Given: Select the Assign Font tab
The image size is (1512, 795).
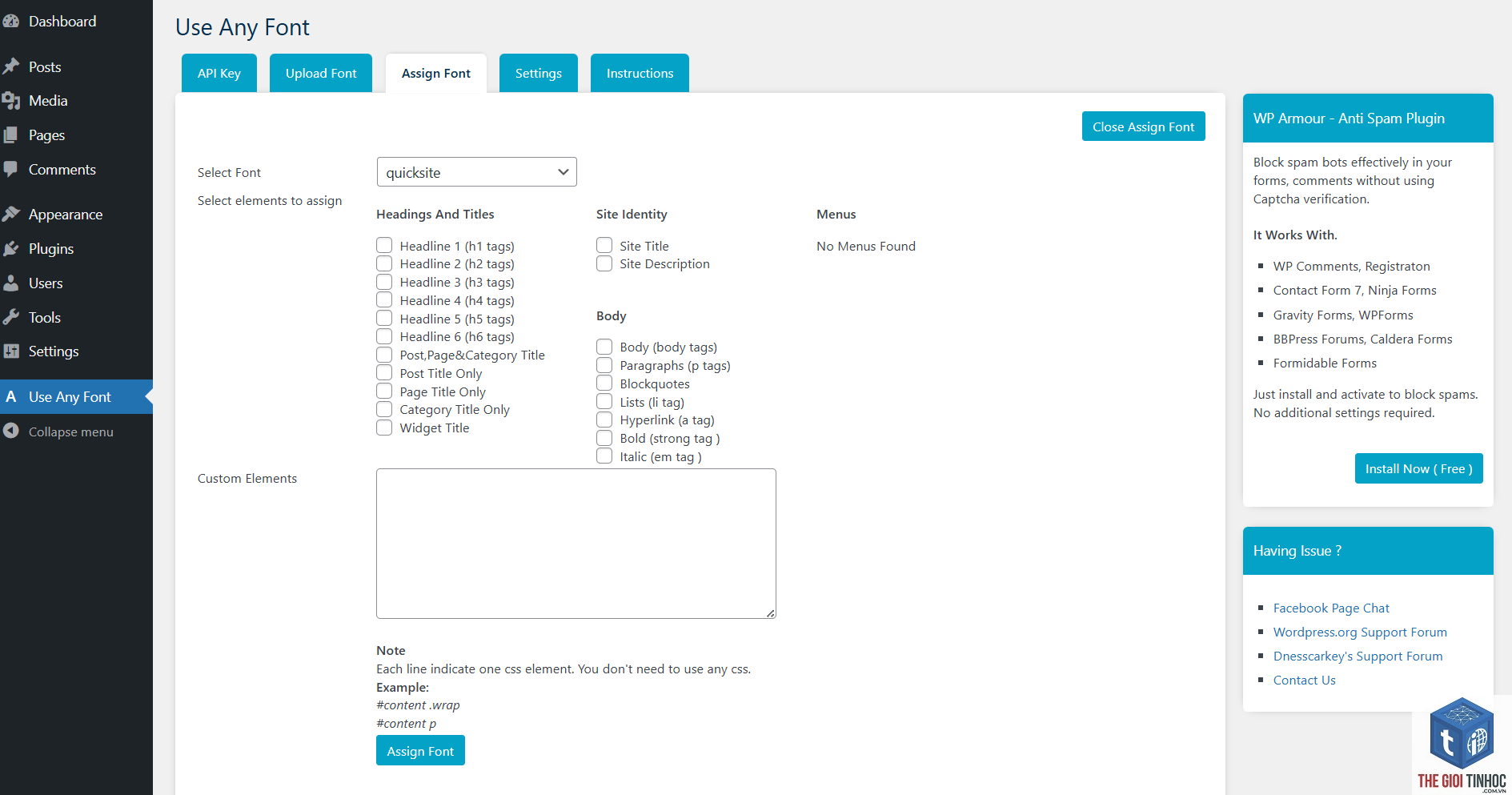Looking at the screenshot, I should click(x=436, y=73).
